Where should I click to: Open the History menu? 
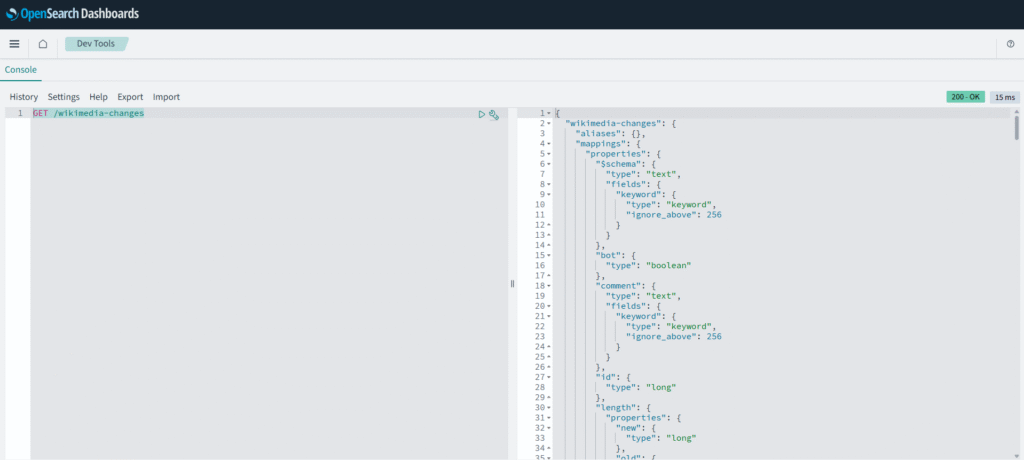[x=24, y=97]
